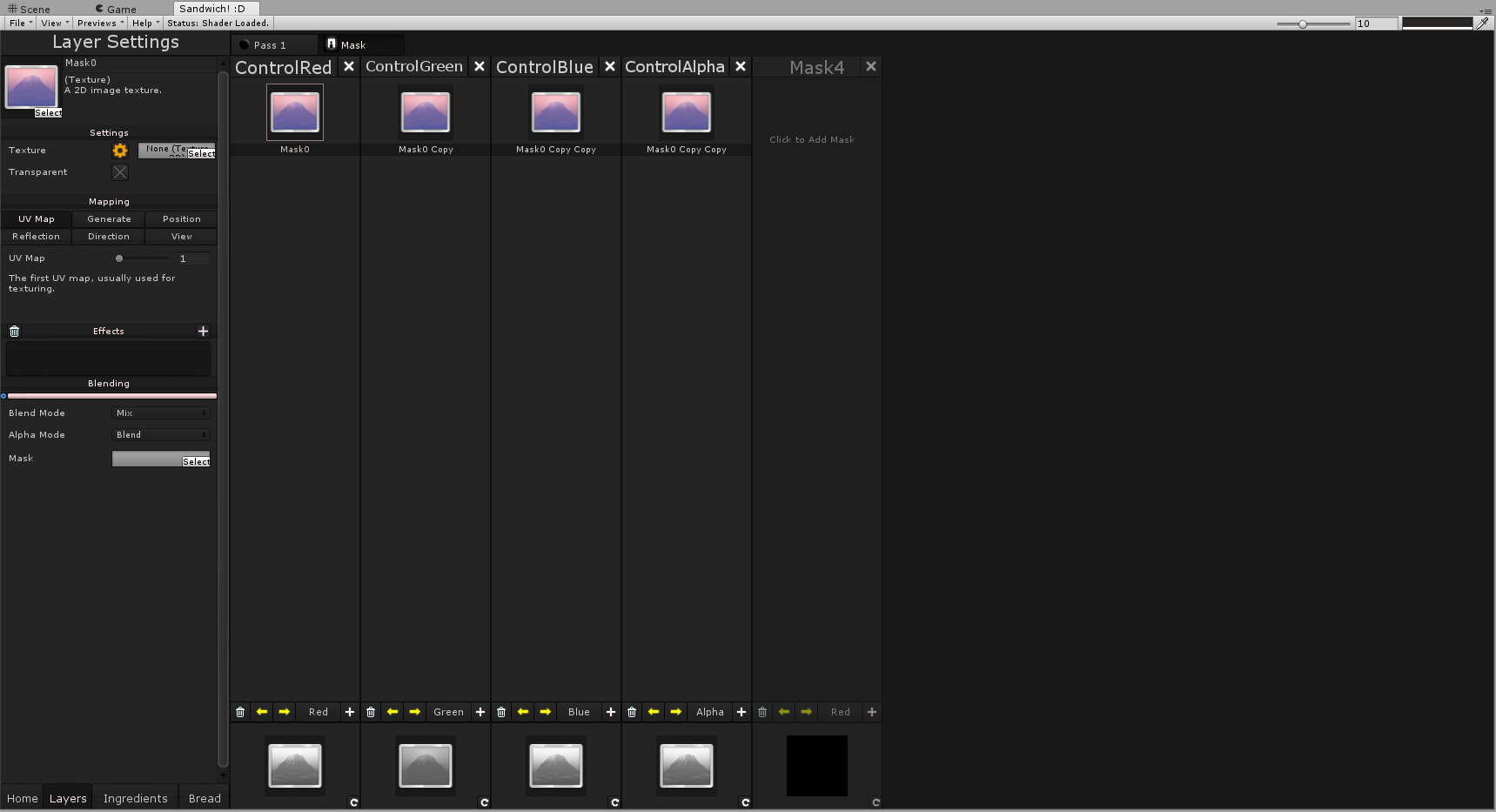The width and height of the screenshot is (1496, 812).
Task: Toggle the Transparent checkbox
Action: pyautogui.click(x=120, y=172)
